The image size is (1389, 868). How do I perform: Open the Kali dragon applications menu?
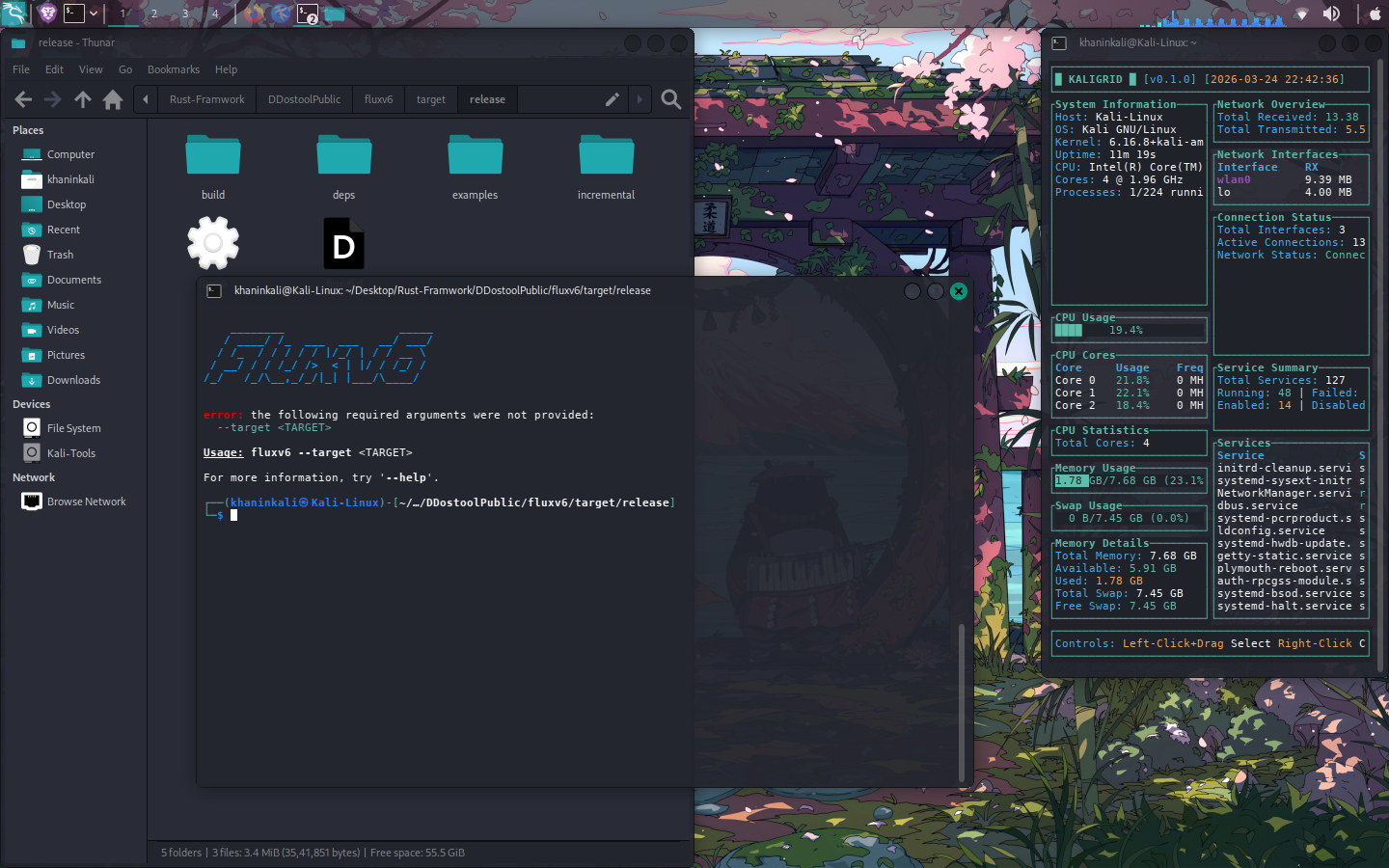(x=14, y=14)
